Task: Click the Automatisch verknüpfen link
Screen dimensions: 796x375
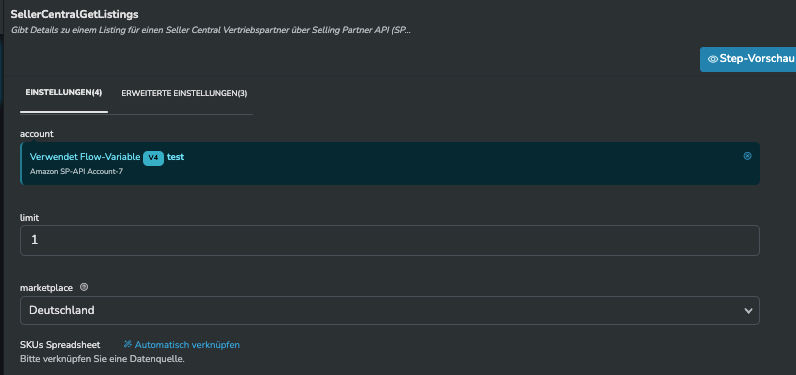Action: (187, 345)
